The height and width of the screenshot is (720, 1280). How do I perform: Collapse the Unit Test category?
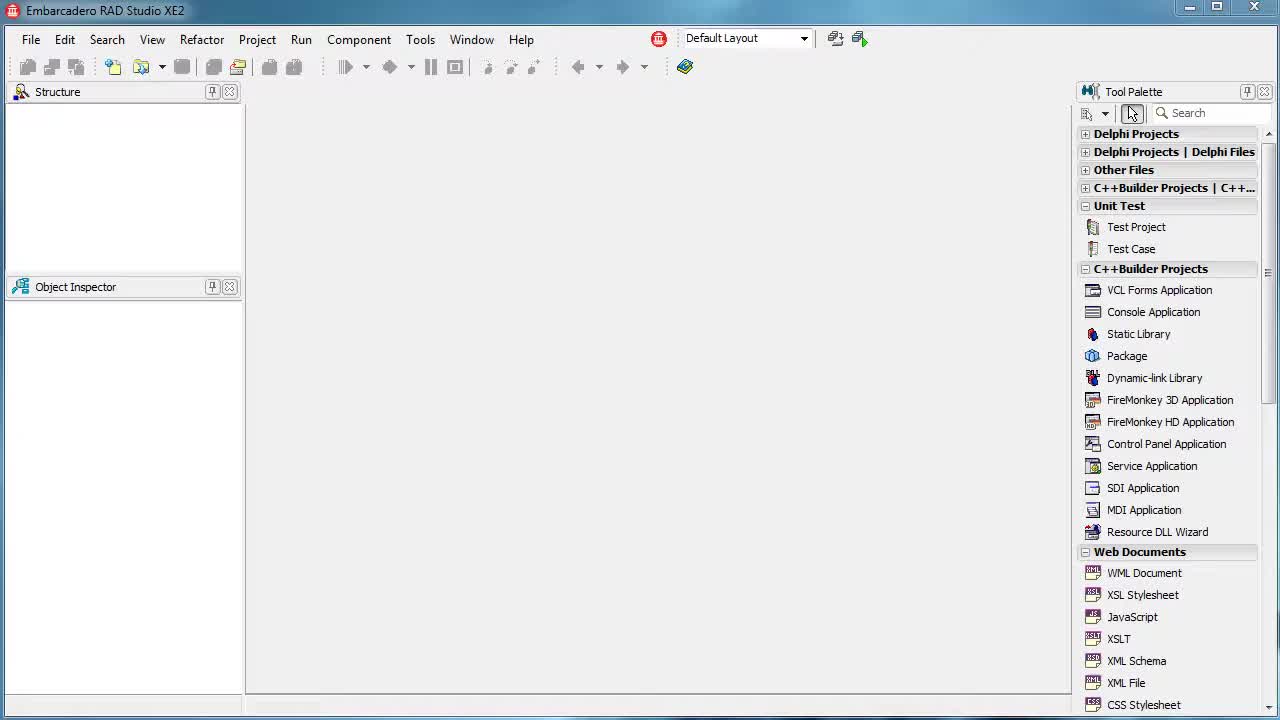coord(1085,206)
